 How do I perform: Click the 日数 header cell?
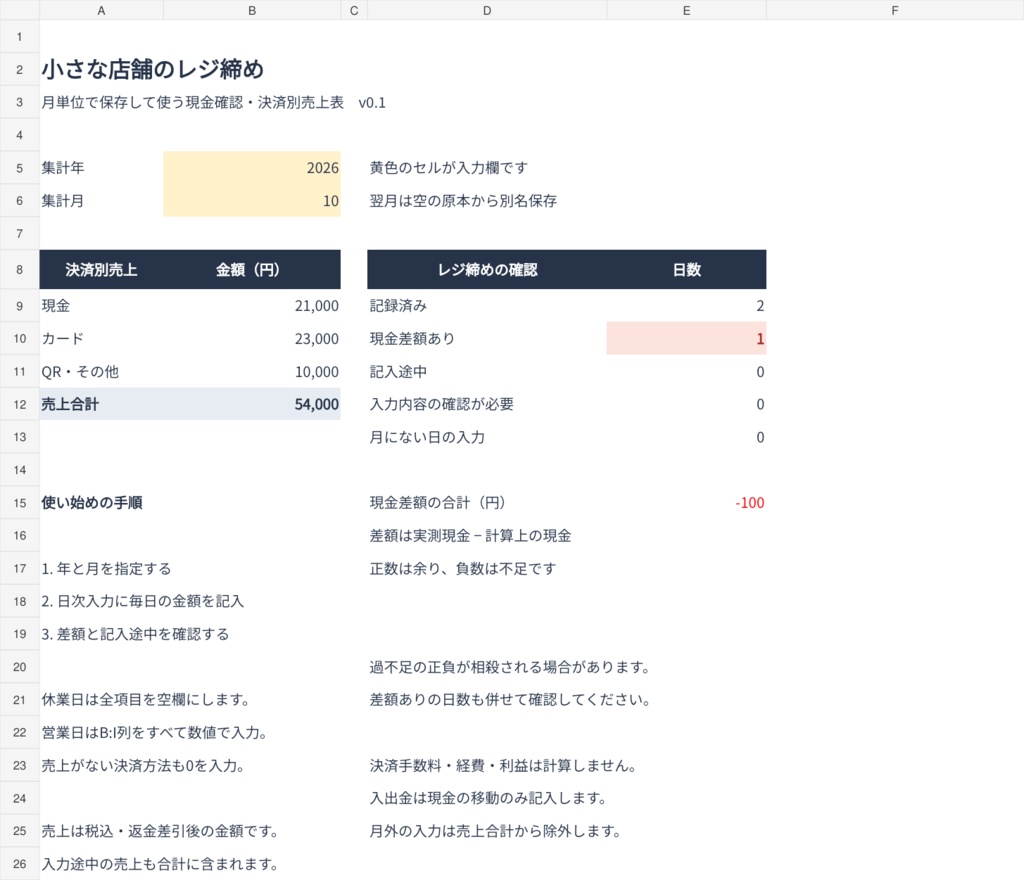[686, 270]
